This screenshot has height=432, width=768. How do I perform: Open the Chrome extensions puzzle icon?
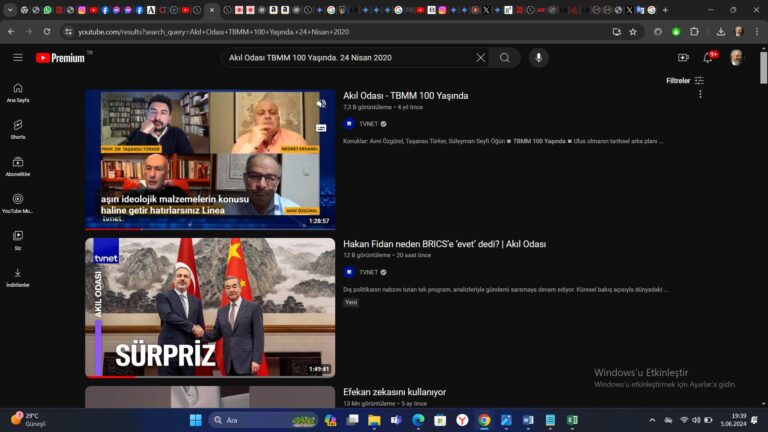point(694,32)
